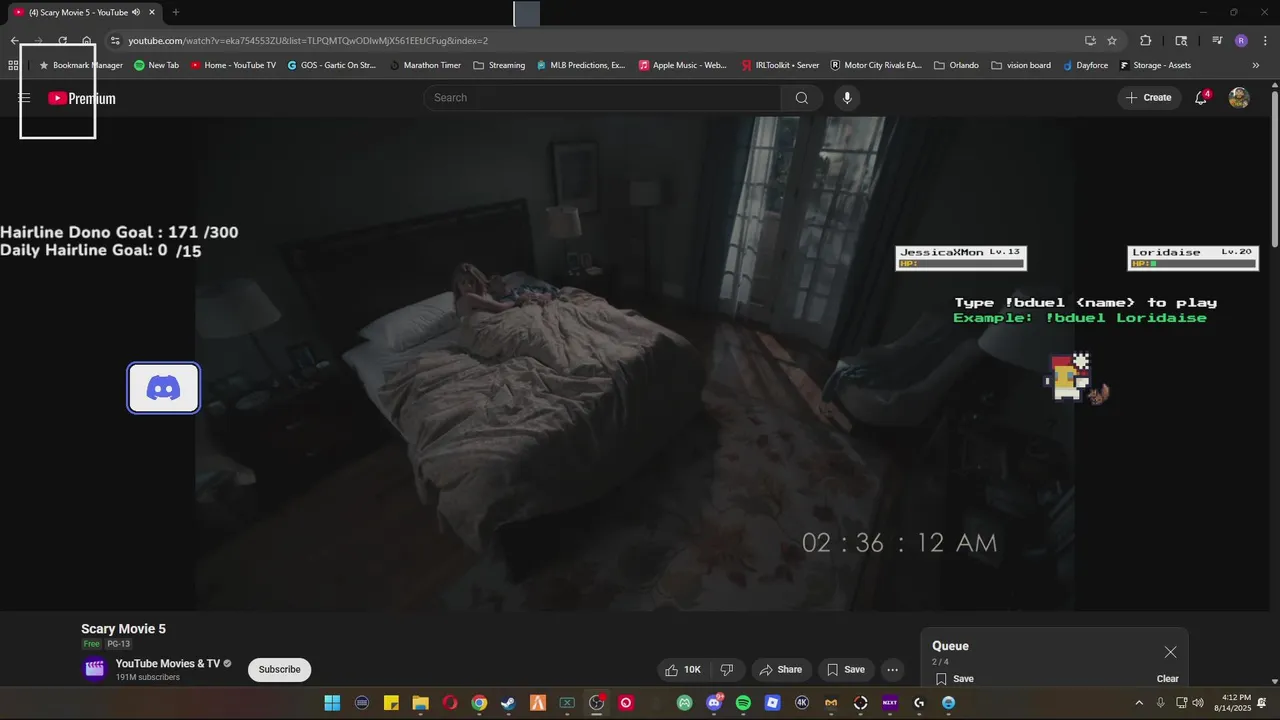This screenshot has width=1280, height=720.
Task: Open the apps grid in bookmarks bar
Action: 13,65
